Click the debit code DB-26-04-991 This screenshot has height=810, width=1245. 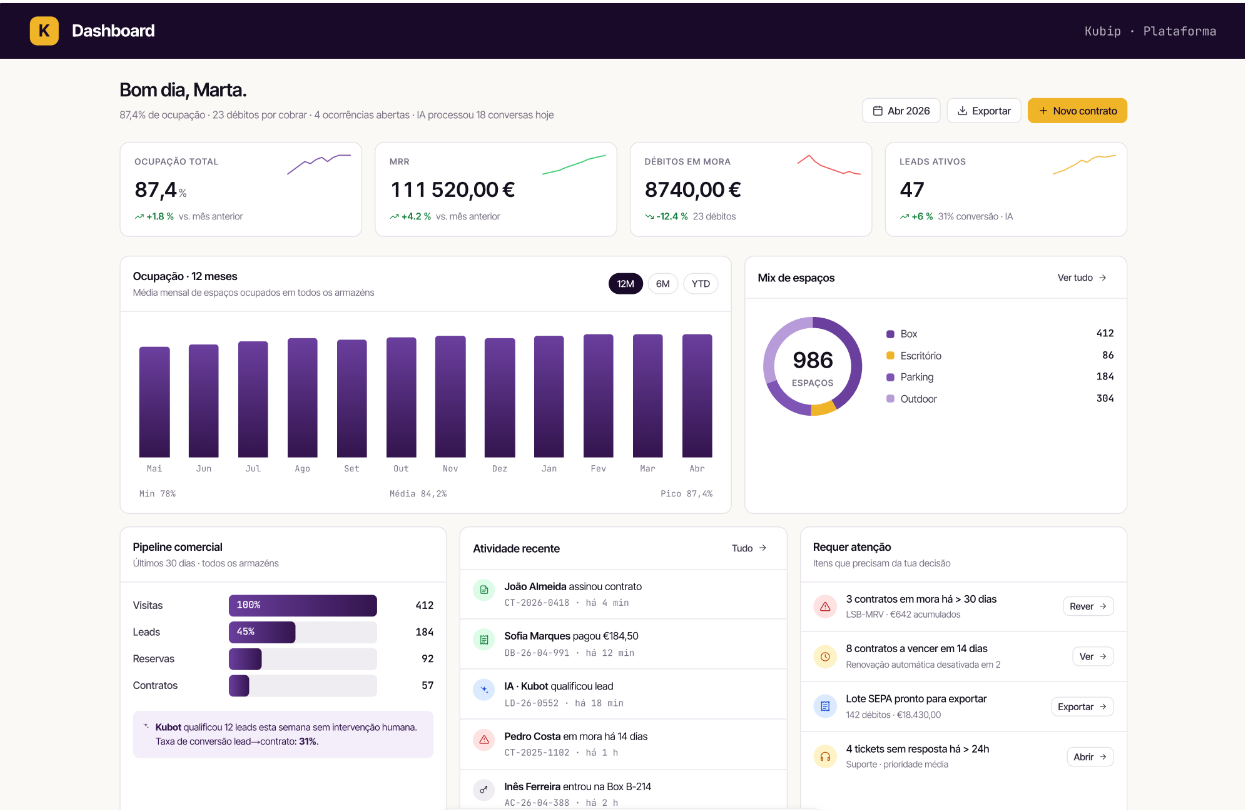(537, 653)
